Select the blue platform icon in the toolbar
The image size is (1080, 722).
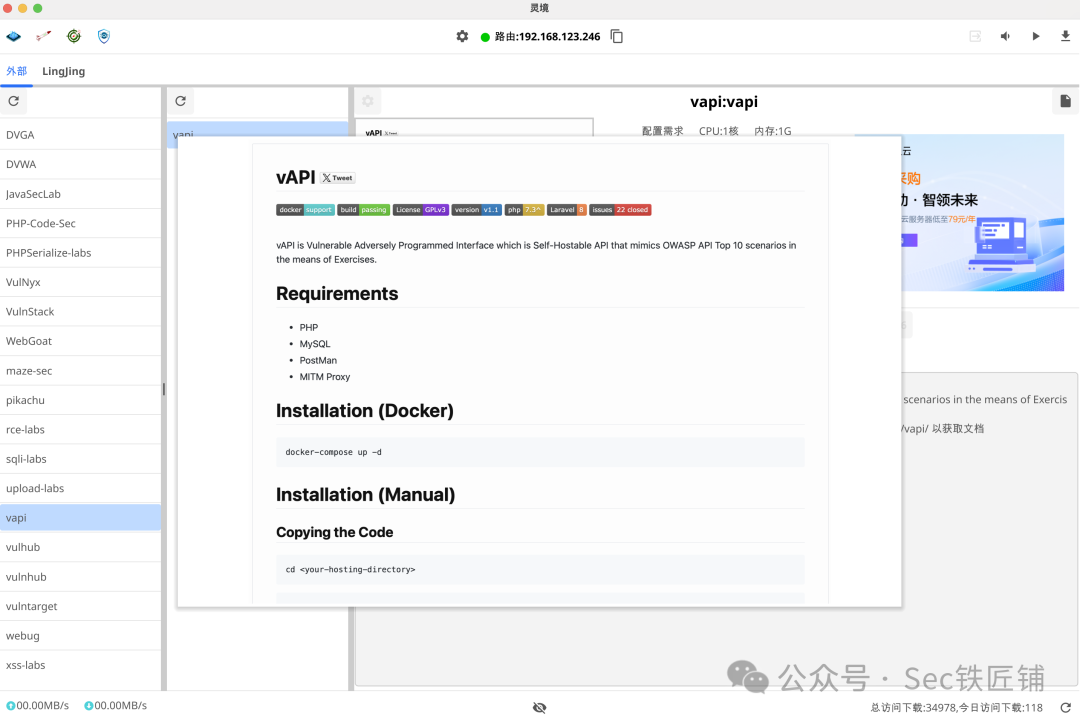[x=14, y=35]
